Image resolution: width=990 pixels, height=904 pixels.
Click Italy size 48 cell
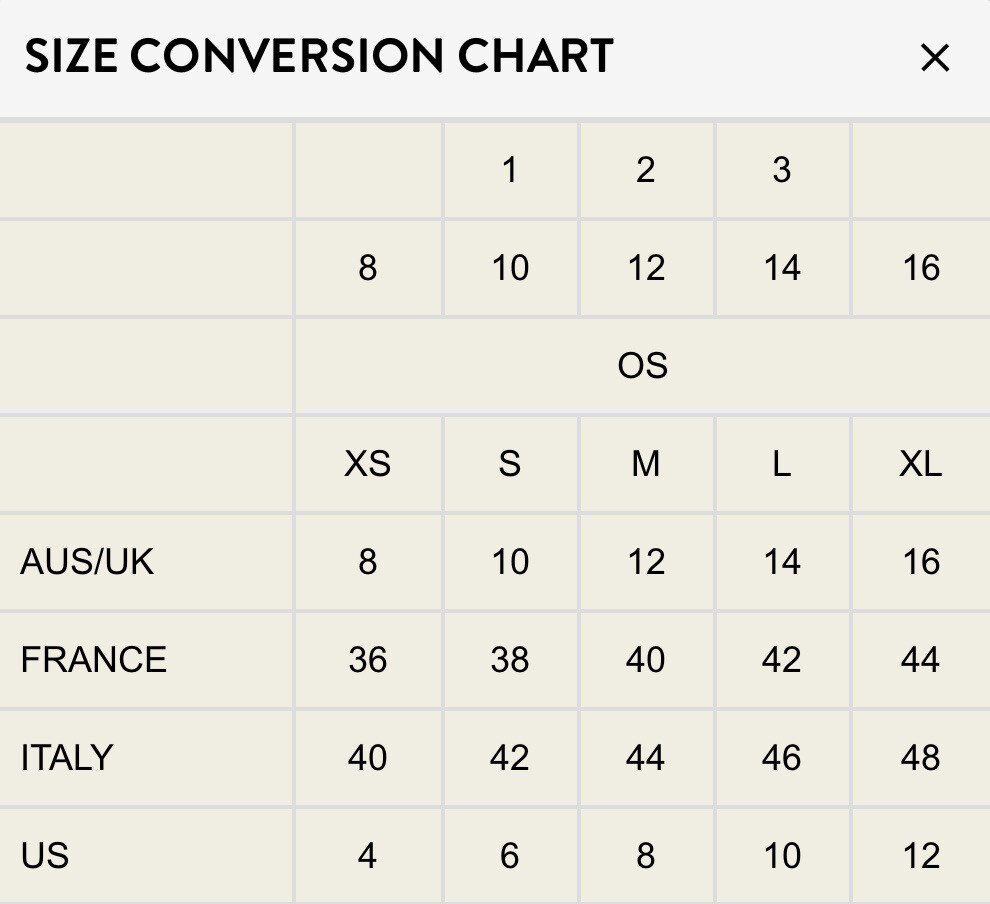[x=921, y=758]
